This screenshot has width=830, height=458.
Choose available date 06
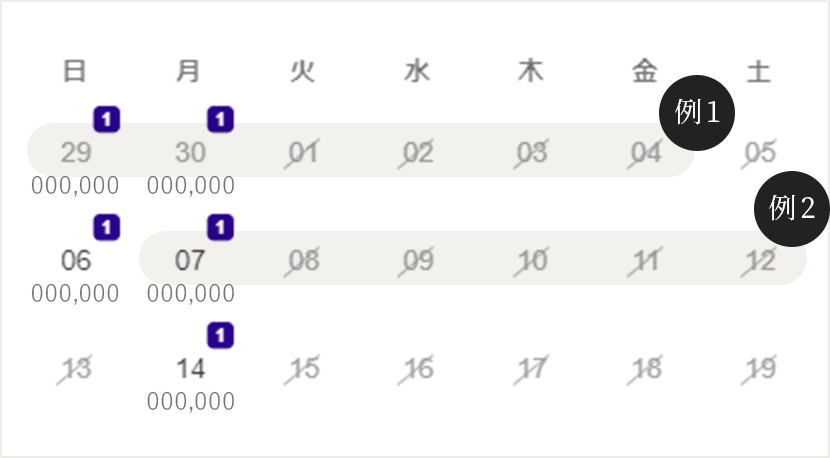[x=76, y=261]
